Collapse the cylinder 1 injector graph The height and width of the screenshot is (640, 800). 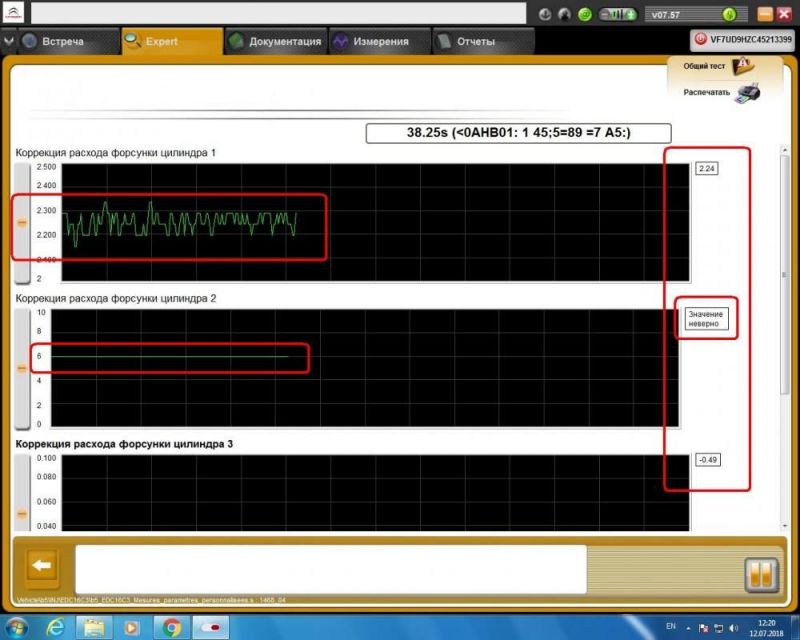22,221
